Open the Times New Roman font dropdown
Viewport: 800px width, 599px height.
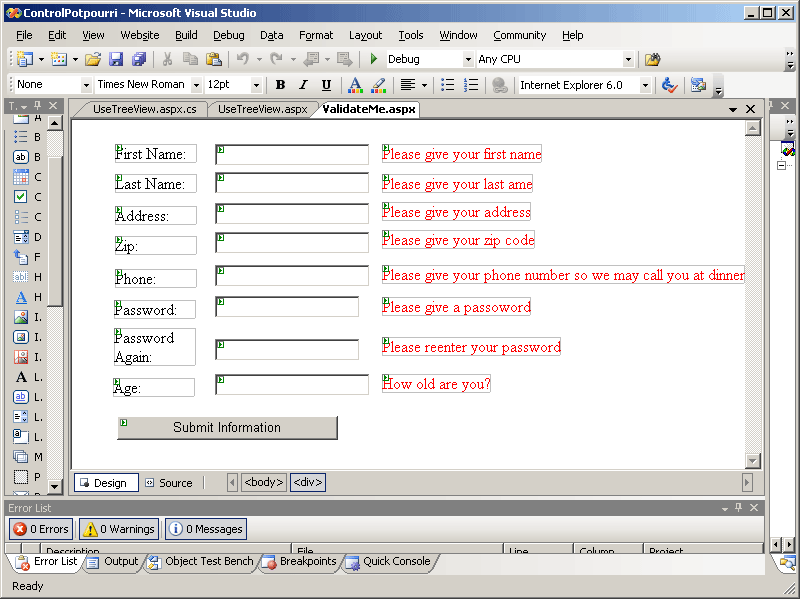point(196,86)
